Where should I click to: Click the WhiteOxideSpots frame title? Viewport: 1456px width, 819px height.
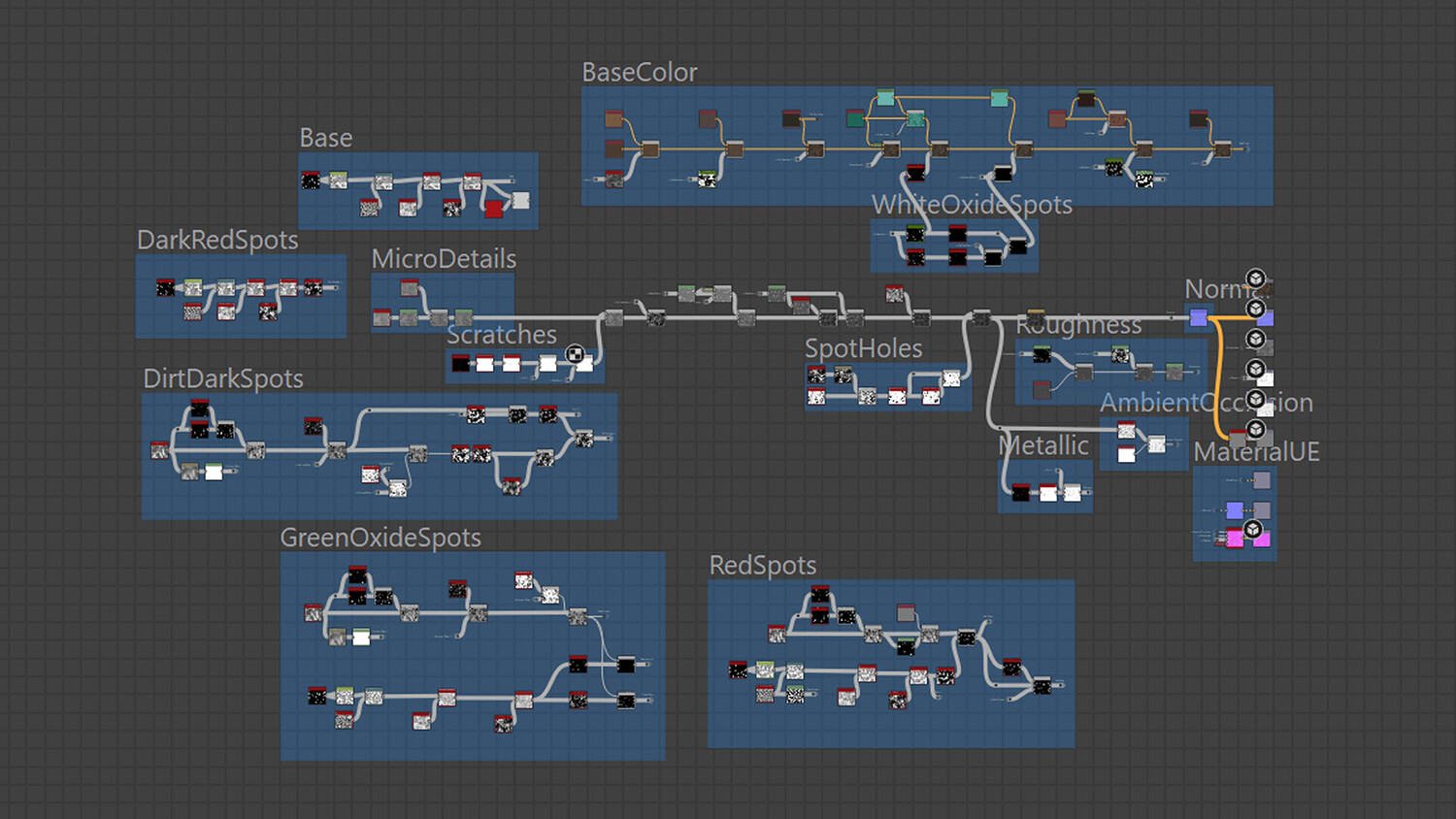(x=972, y=205)
